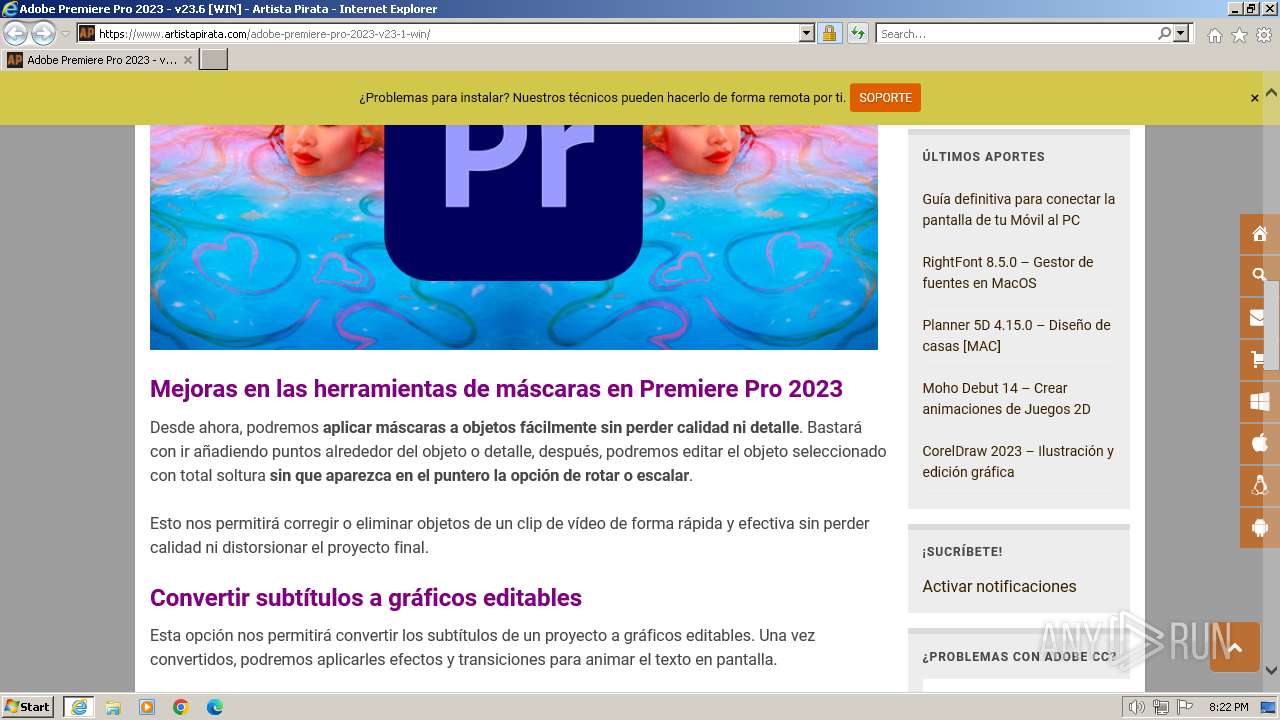Image resolution: width=1280 pixels, height=720 pixels.
Task: Click Internet Explorer taskbar icon
Action: [78, 707]
